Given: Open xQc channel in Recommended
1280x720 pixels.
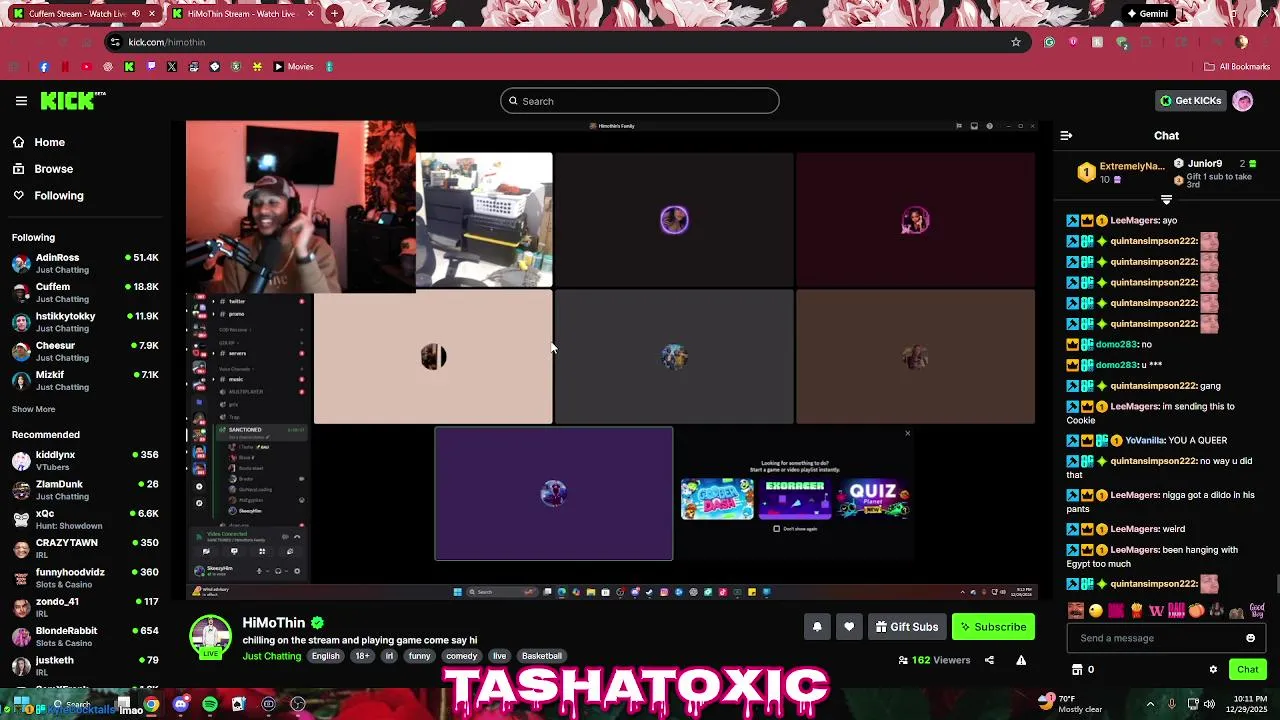Looking at the screenshot, I should click(85, 519).
